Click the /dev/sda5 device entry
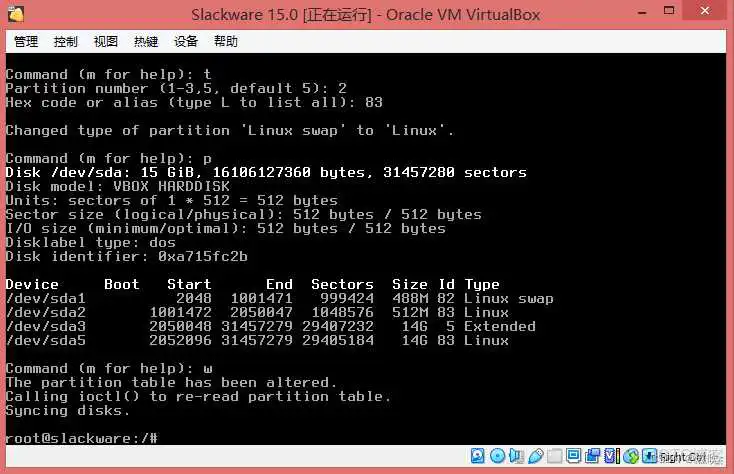Image resolution: width=734 pixels, height=474 pixels. pos(46,340)
